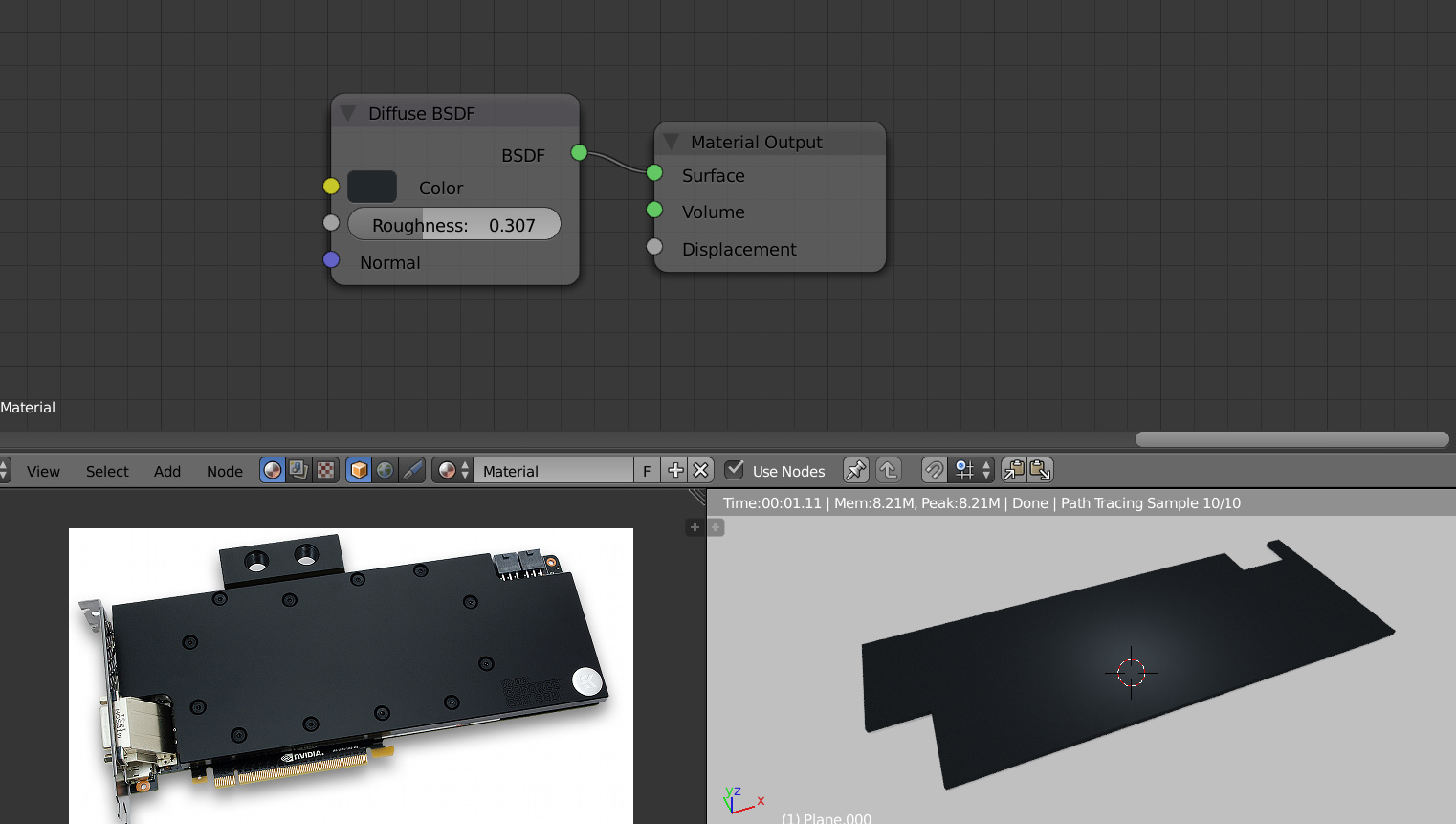Open the material browse dropdown
Image resolution: width=1456 pixels, height=824 pixels.
pyautogui.click(x=452, y=471)
